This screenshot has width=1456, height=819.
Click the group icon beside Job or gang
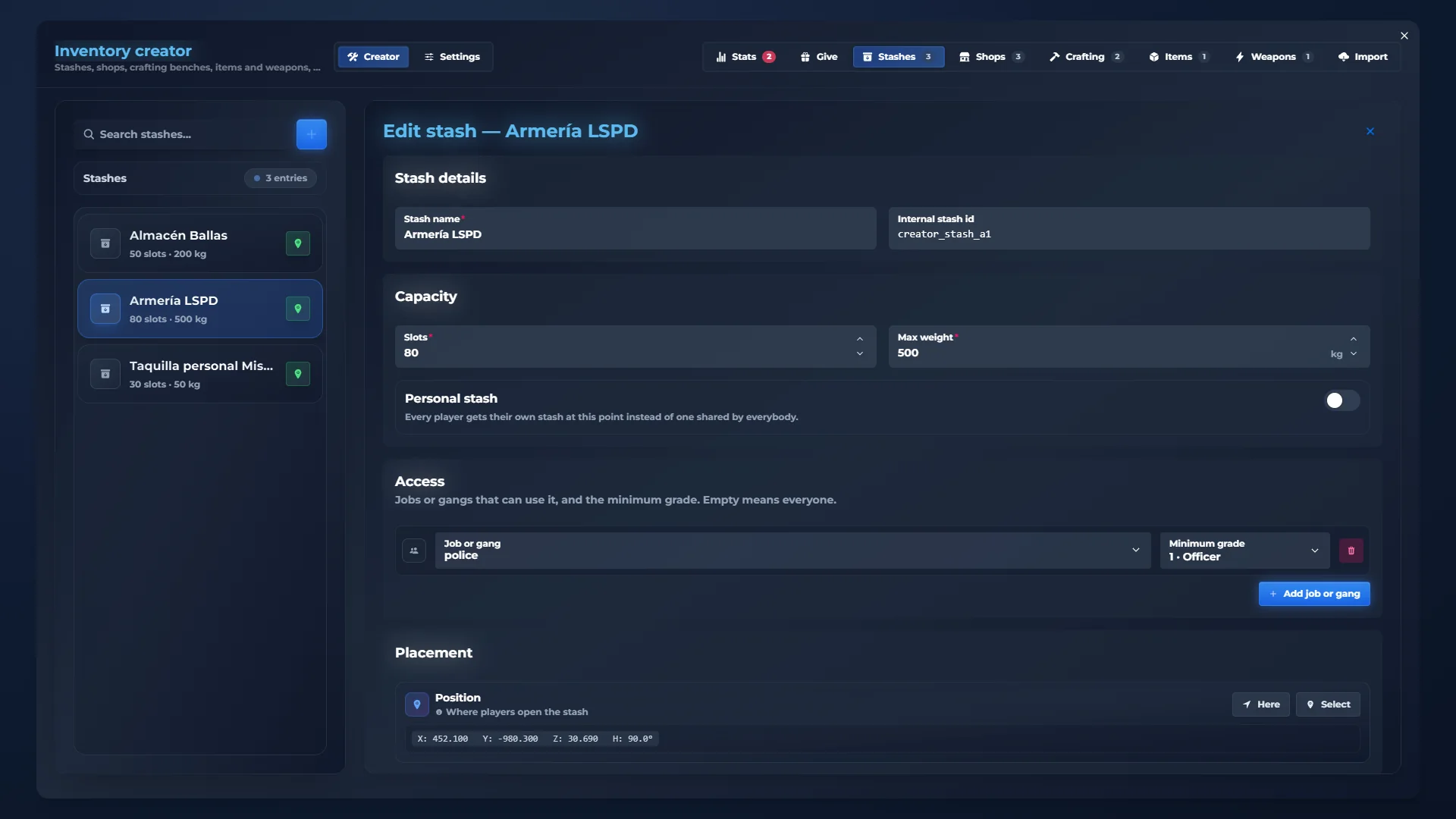414,551
